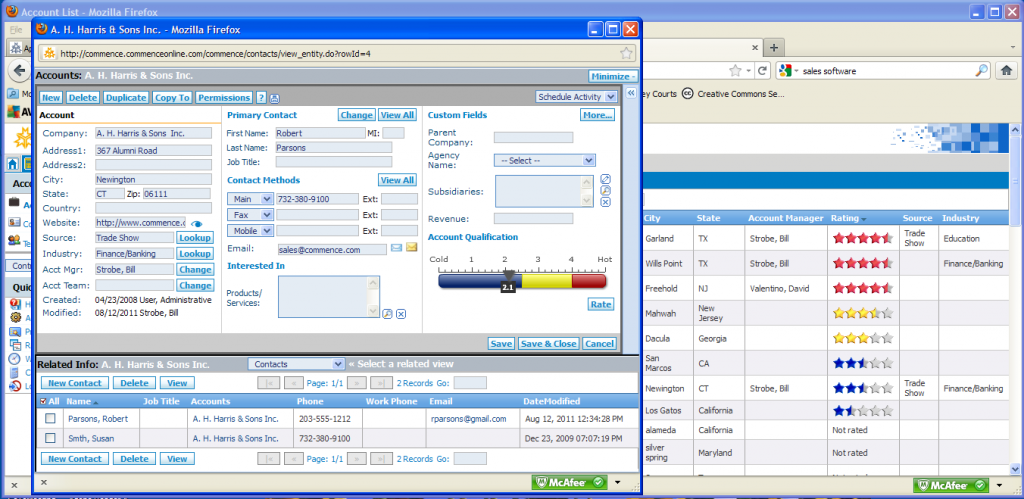Bookmark the A. H. Harris page with the star

coord(626,54)
